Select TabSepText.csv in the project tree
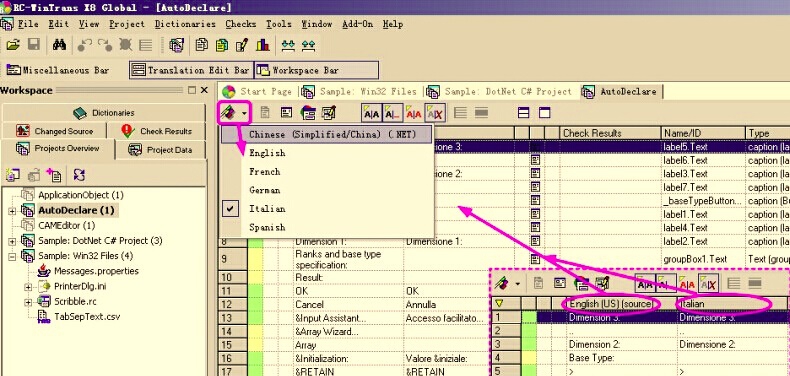This screenshot has width=790, height=376. pos(87,317)
